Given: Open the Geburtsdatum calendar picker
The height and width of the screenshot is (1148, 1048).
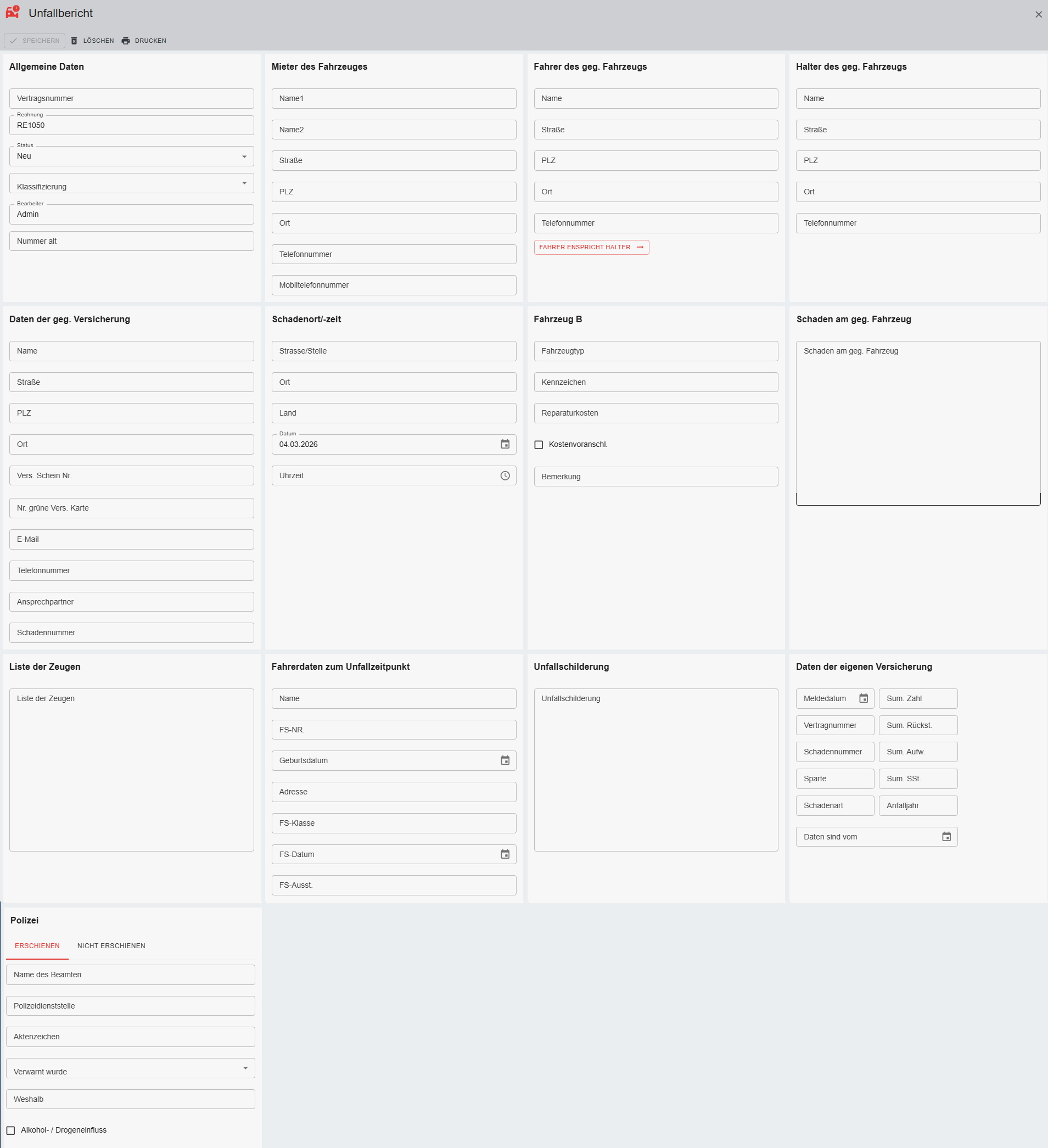Looking at the screenshot, I should 505,760.
